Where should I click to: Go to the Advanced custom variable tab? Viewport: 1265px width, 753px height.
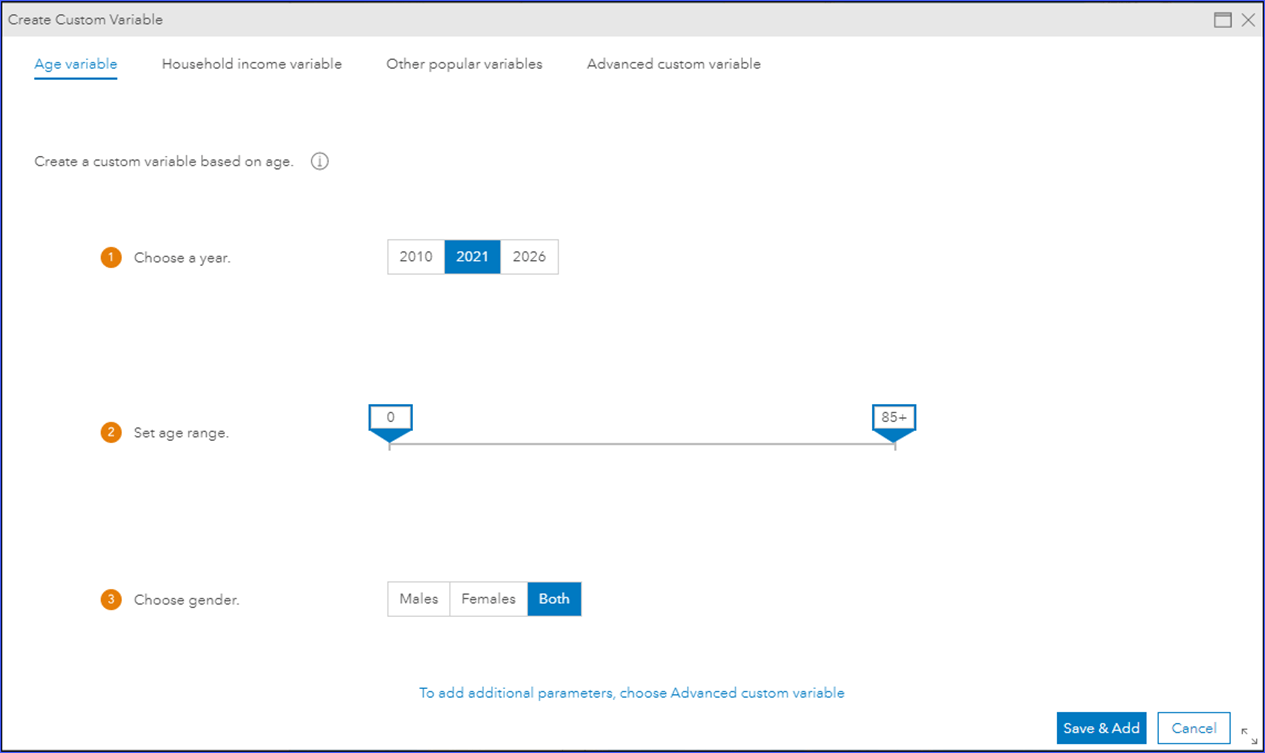(x=673, y=63)
